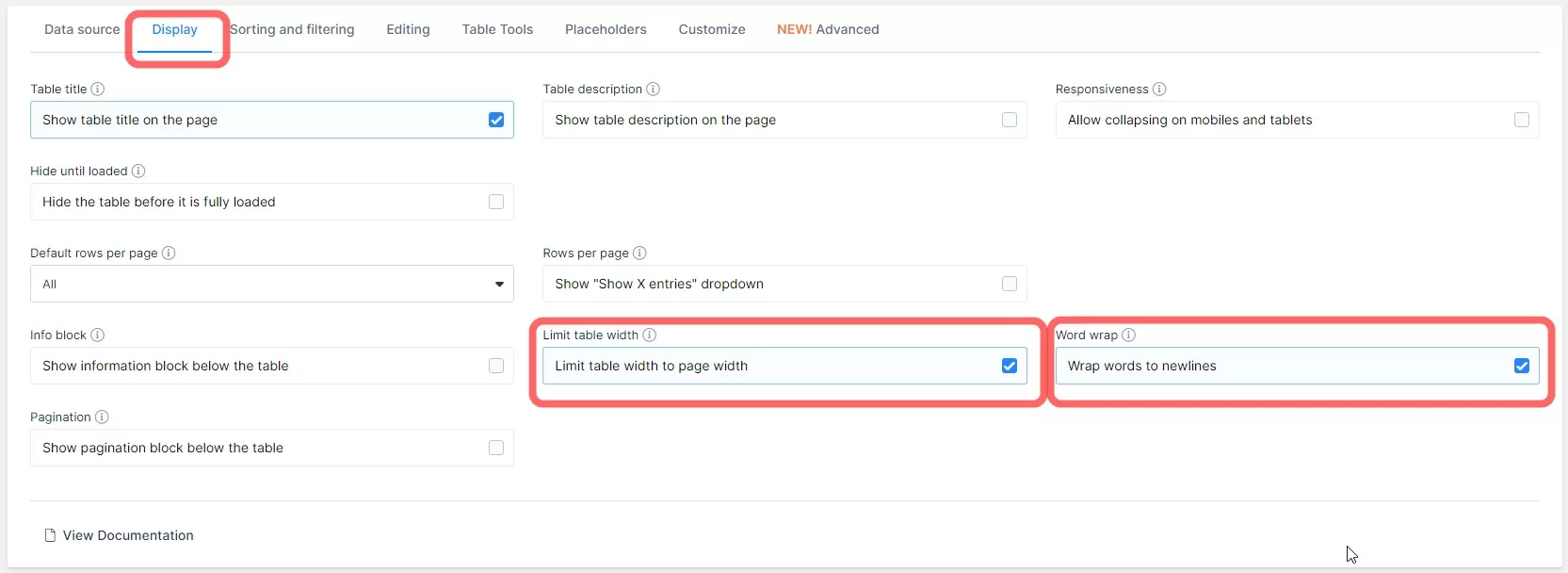Enable Hide the table before it is fully loaded
The height and width of the screenshot is (573, 1568).
click(496, 202)
